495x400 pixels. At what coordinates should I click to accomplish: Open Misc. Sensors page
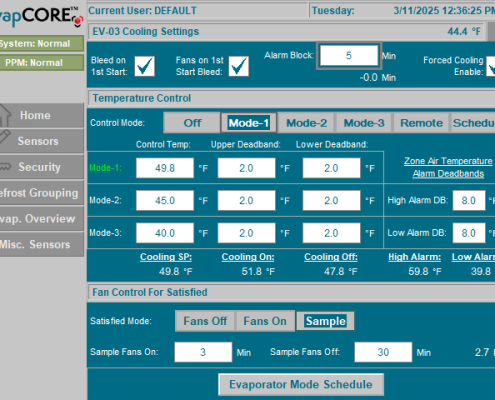(x=42, y=244)
